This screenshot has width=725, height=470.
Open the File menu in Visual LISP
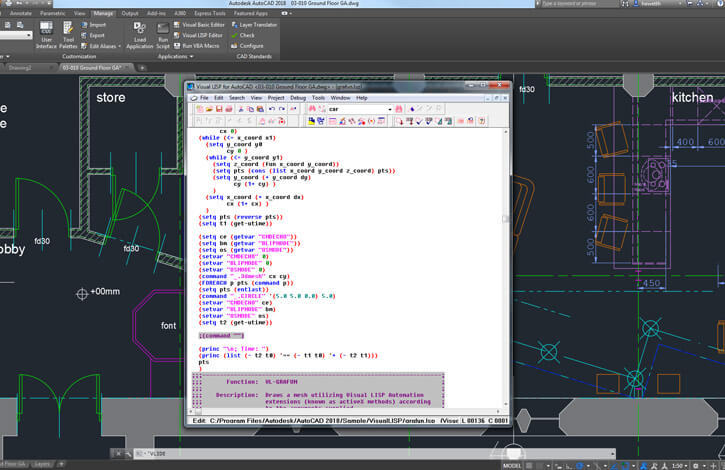coord(204,98)
